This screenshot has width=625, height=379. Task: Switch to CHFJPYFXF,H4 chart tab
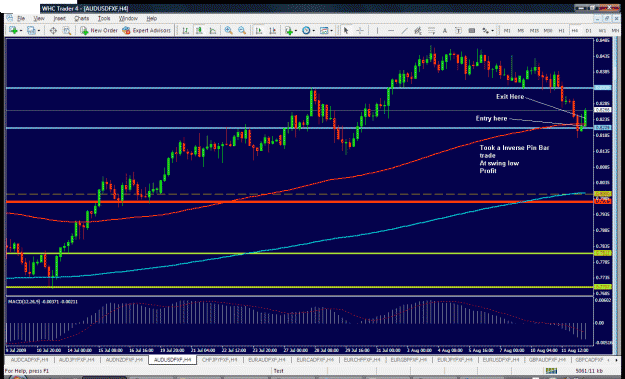[220, 359]
